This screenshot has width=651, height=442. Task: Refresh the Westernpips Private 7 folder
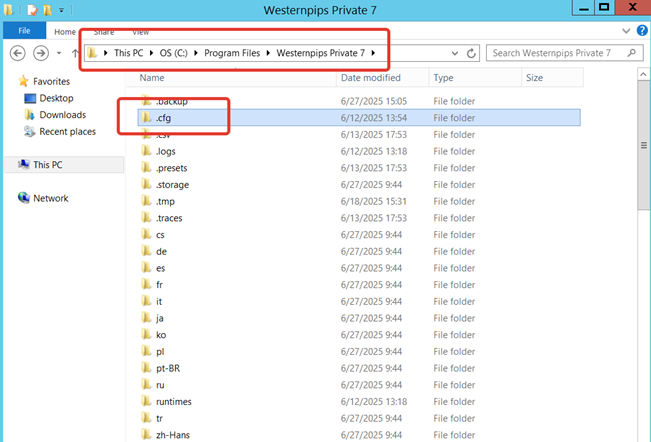(x=471, y=53)
